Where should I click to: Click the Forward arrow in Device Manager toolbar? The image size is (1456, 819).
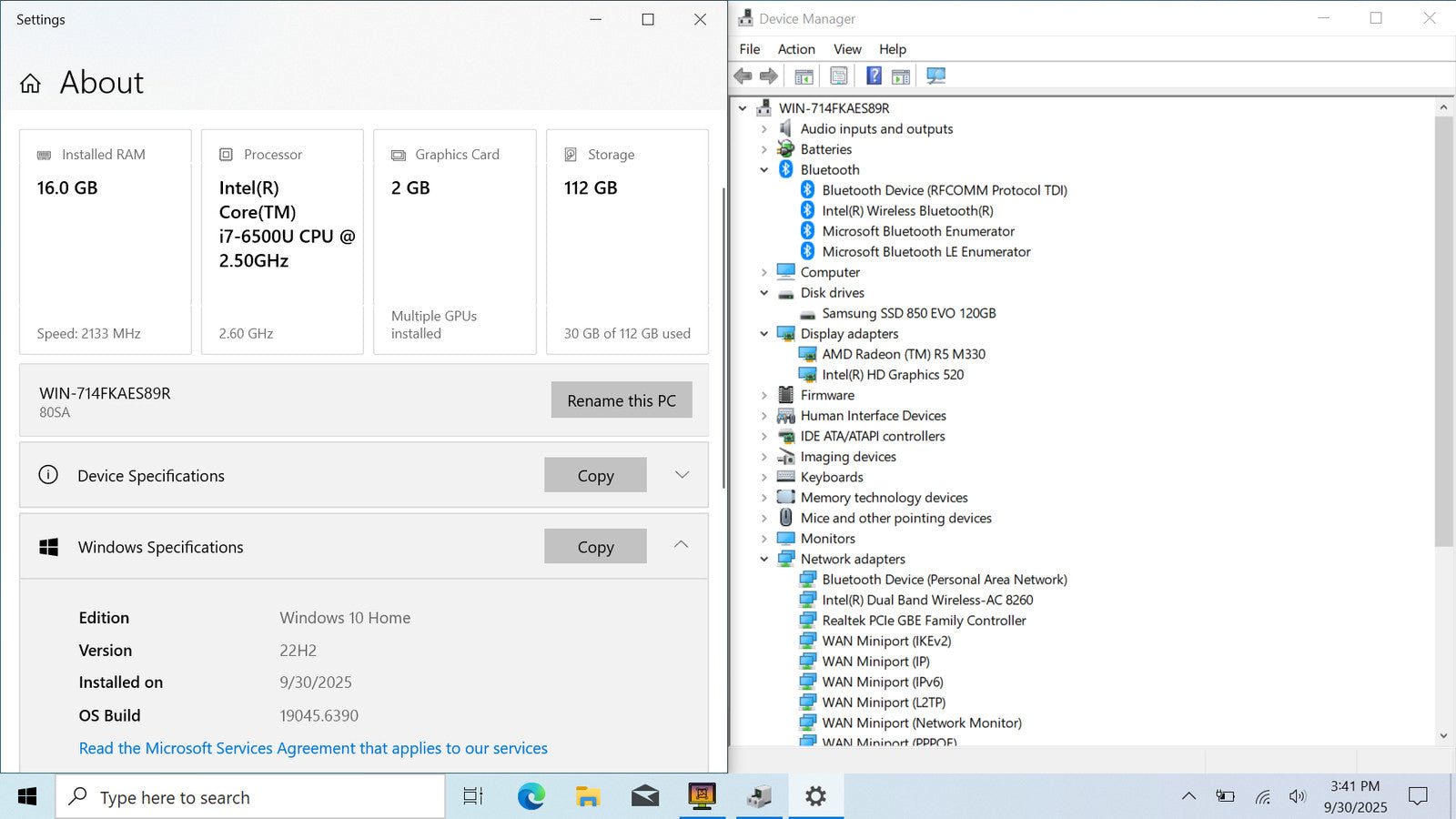coord(769,76)
